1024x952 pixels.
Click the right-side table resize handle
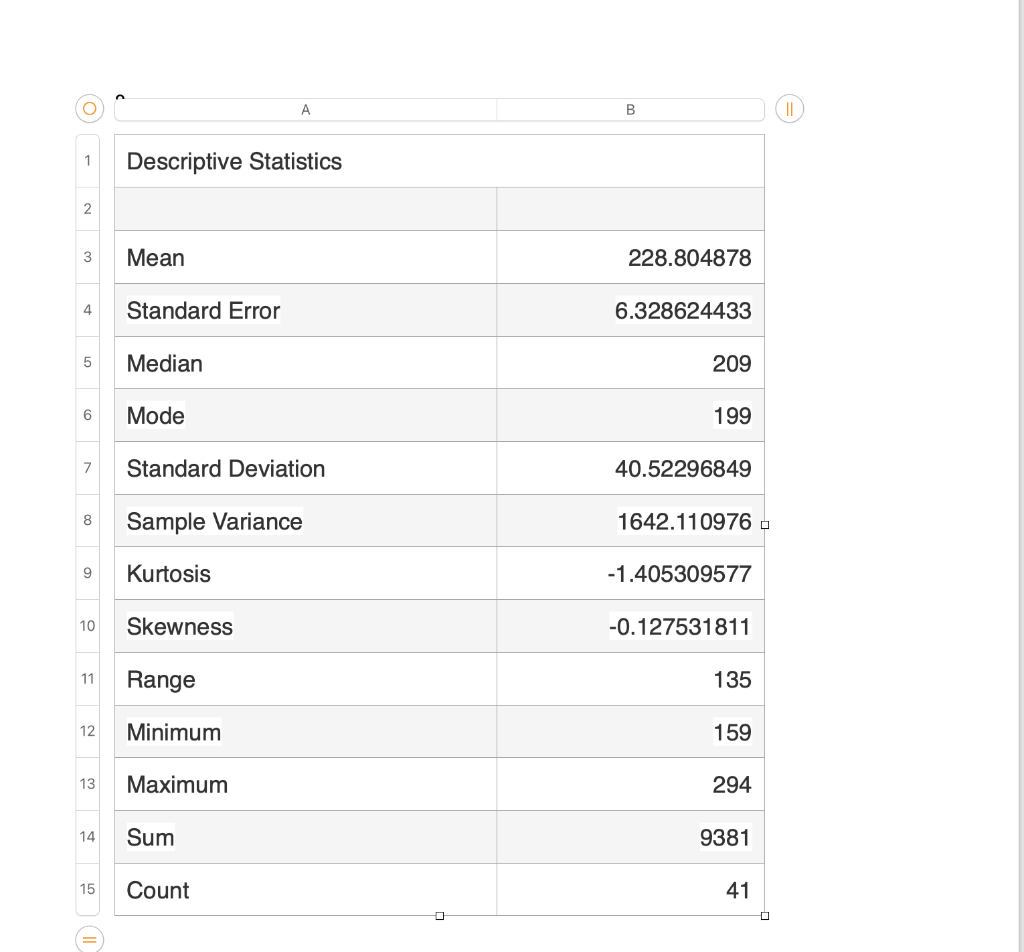[765, 525]
